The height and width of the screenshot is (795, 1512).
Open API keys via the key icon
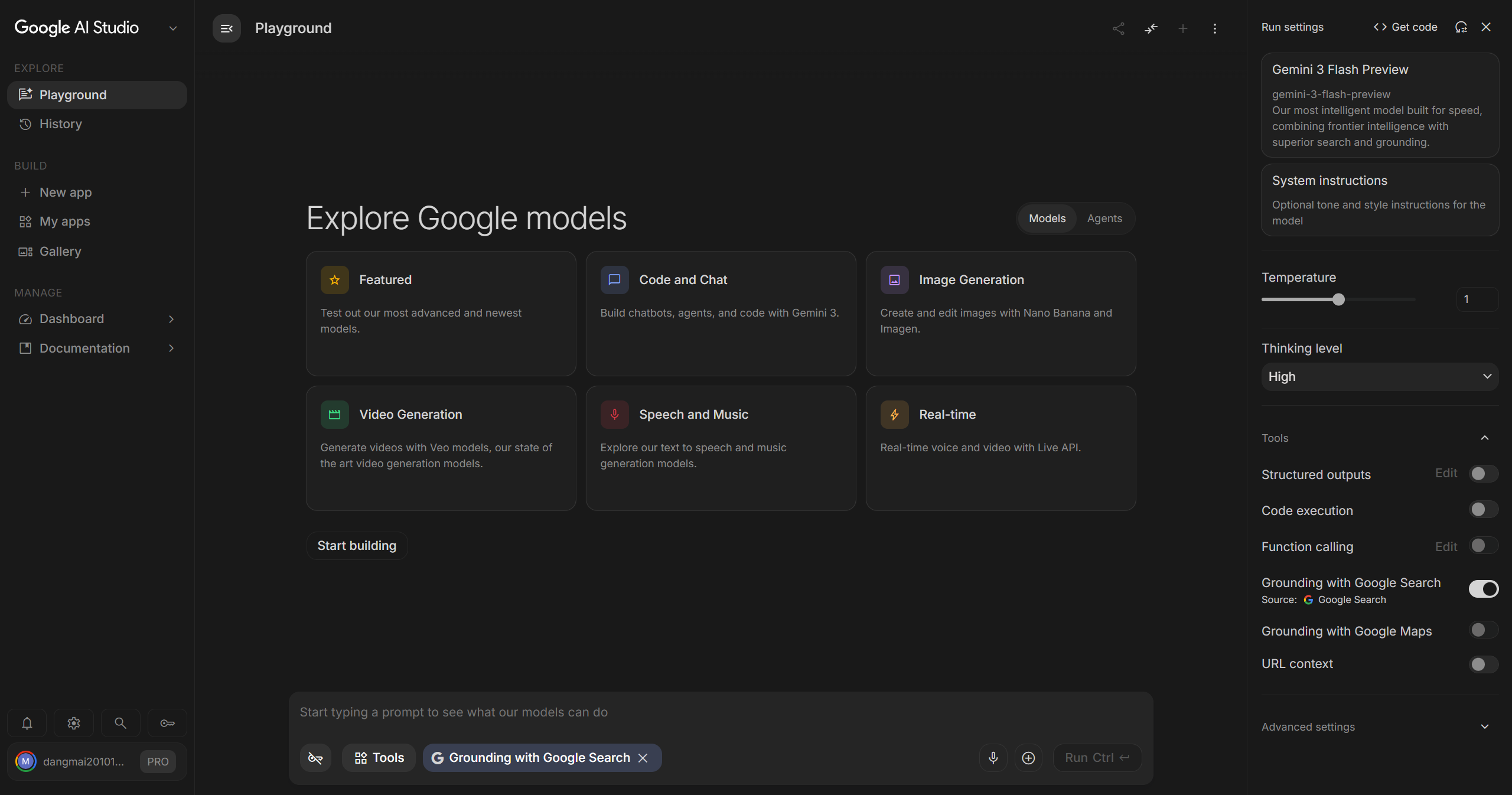pyautogui.click(x=167, y=723)
